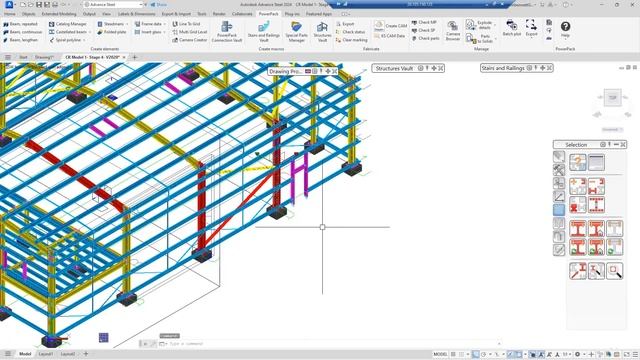Expand Castellated beam dropdown
Image resolution: width=640 pixels, height=360 pixels.
(90, 32)
